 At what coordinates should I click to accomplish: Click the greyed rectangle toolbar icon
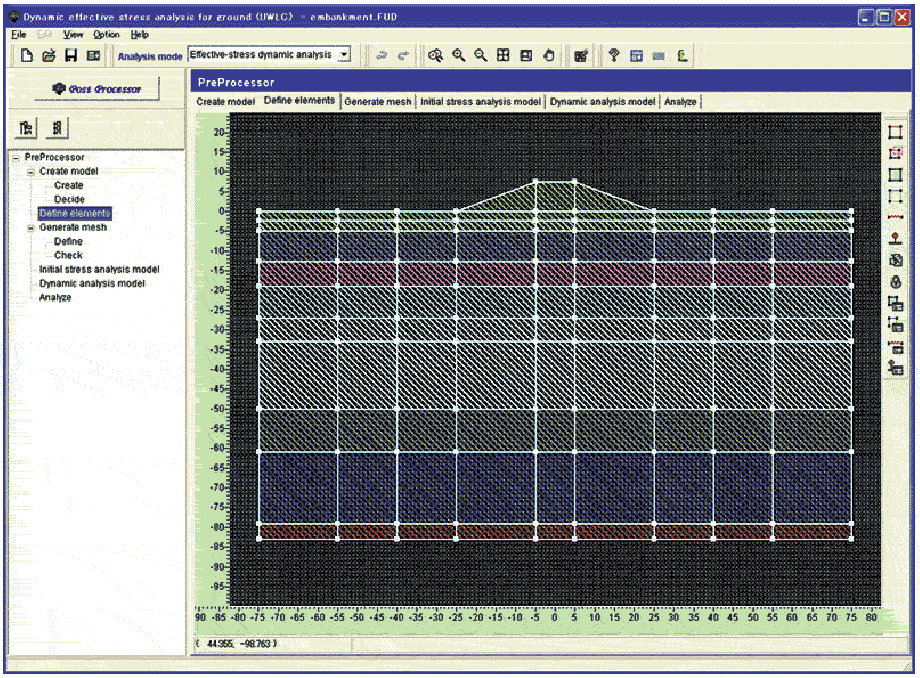pyautogui.click(x=658, y=56)
